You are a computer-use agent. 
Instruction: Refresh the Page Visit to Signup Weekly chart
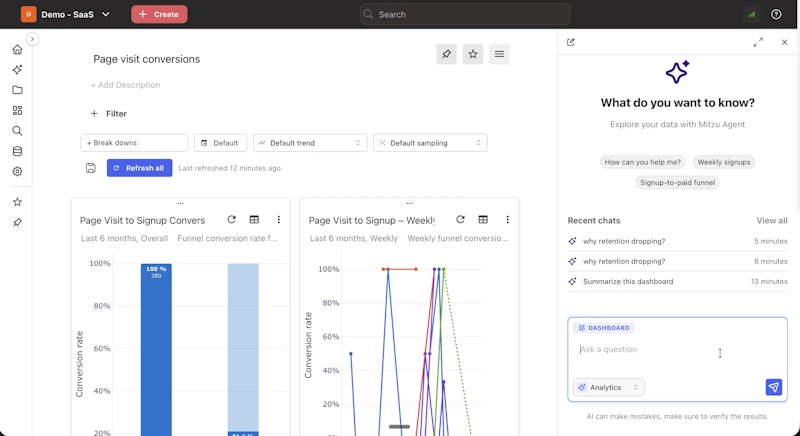pos(460,219)
